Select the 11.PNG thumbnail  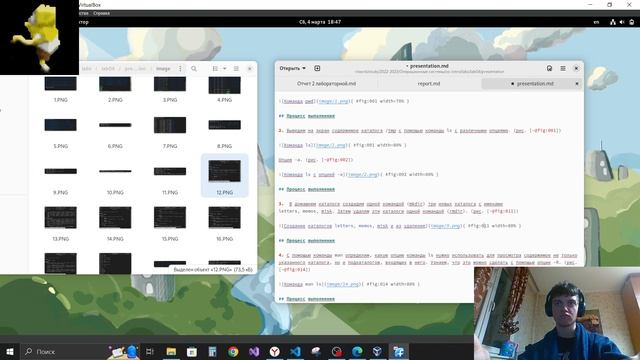click(x=170, y=171)
